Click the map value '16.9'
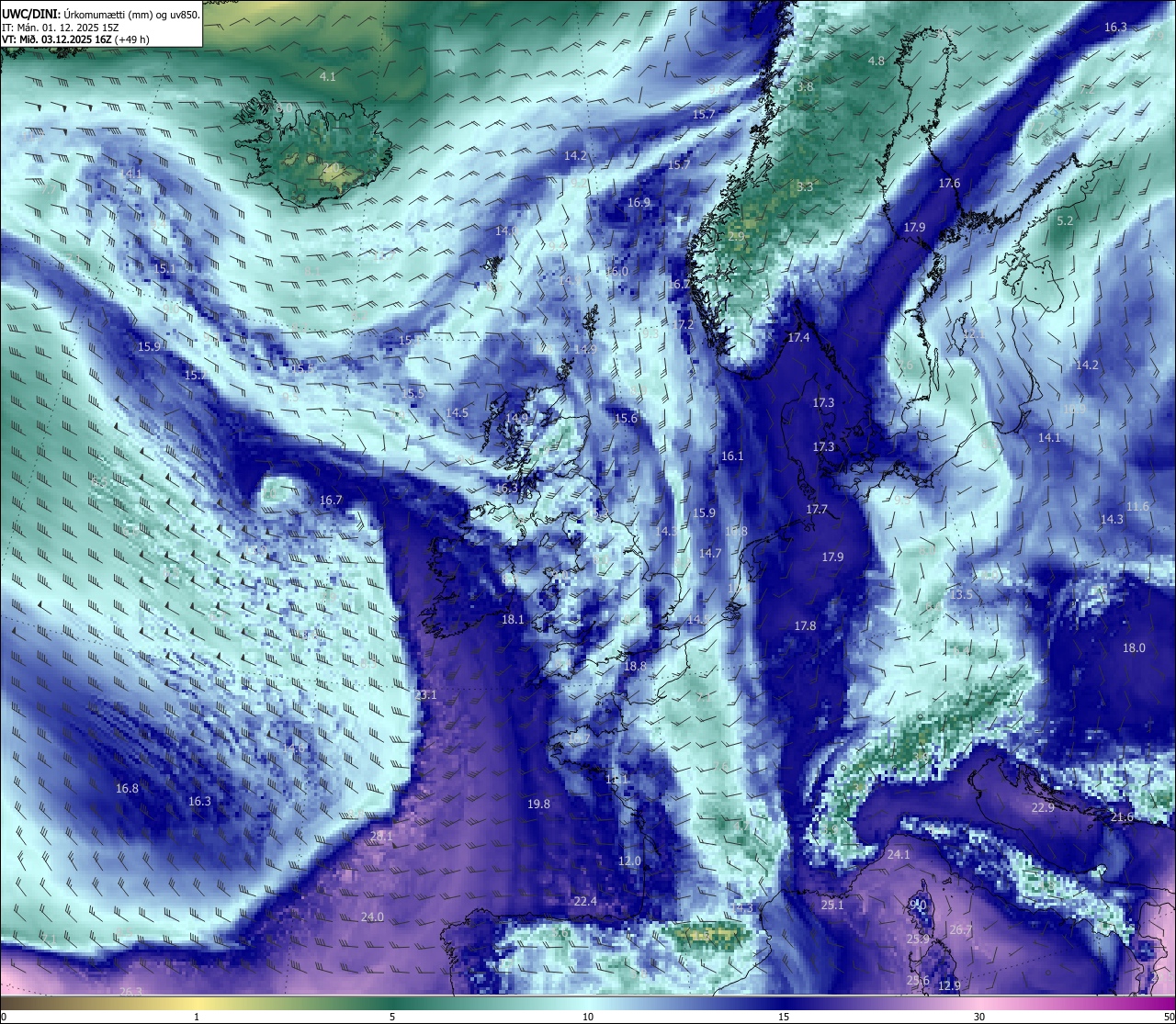Viewport: 1176px width, 1024px height. (639, 203)
